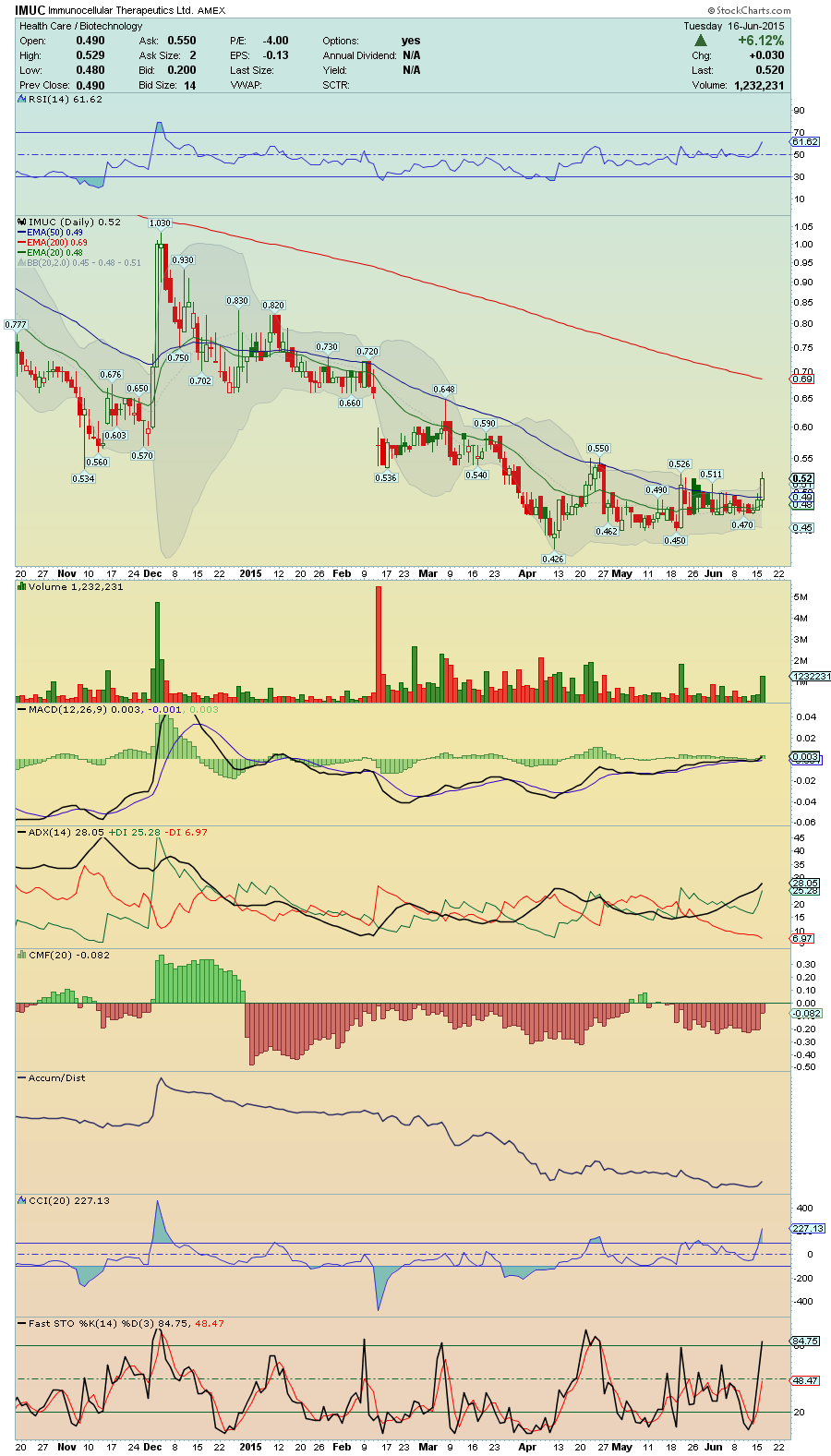Click the Fast STO 84.75 tag on the right axis
Viewport: 831px width, 1456px height.
[x=805, y=1341]
